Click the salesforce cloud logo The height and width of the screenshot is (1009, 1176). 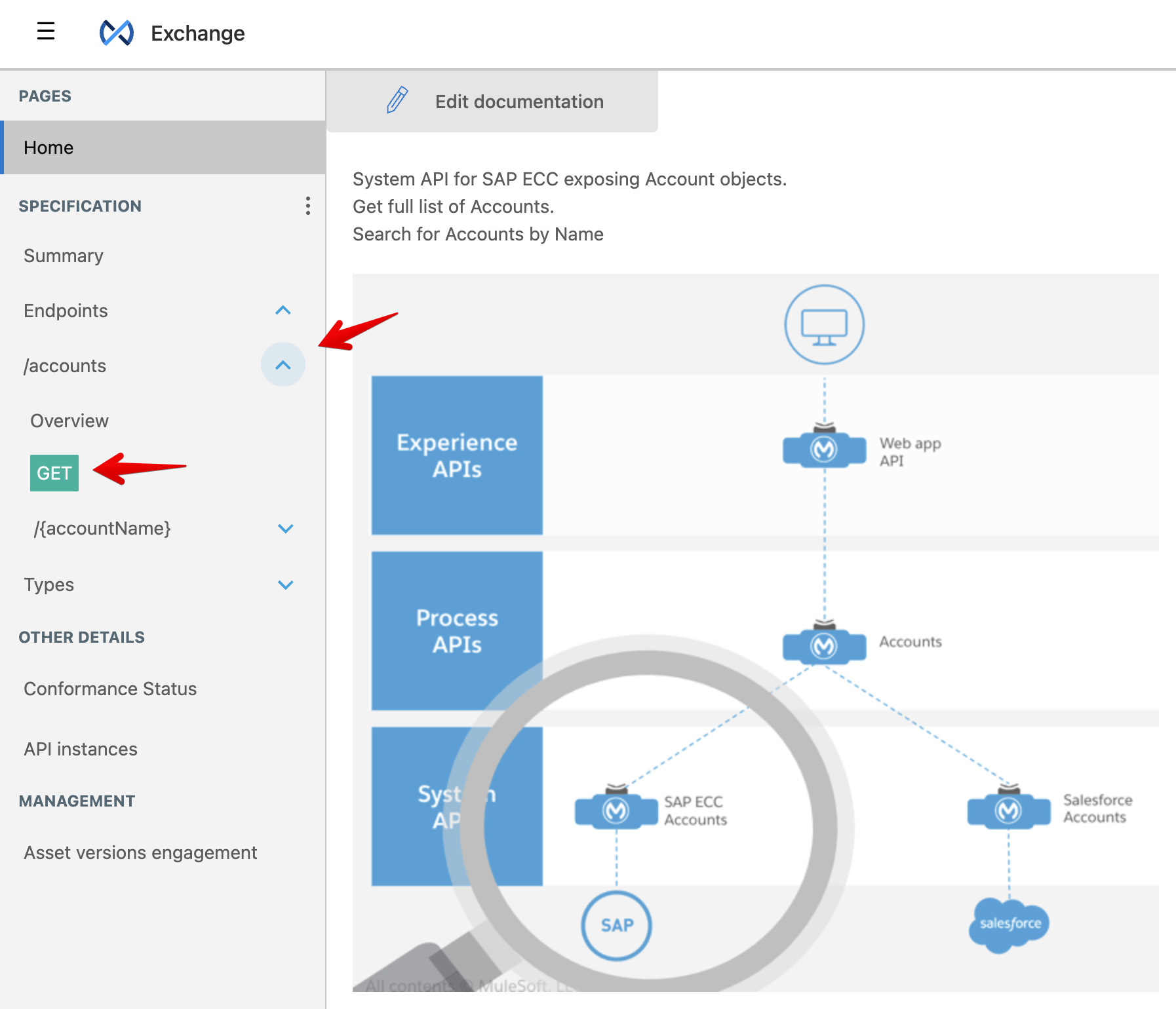pyautogui.click(x=1009, y=924)
